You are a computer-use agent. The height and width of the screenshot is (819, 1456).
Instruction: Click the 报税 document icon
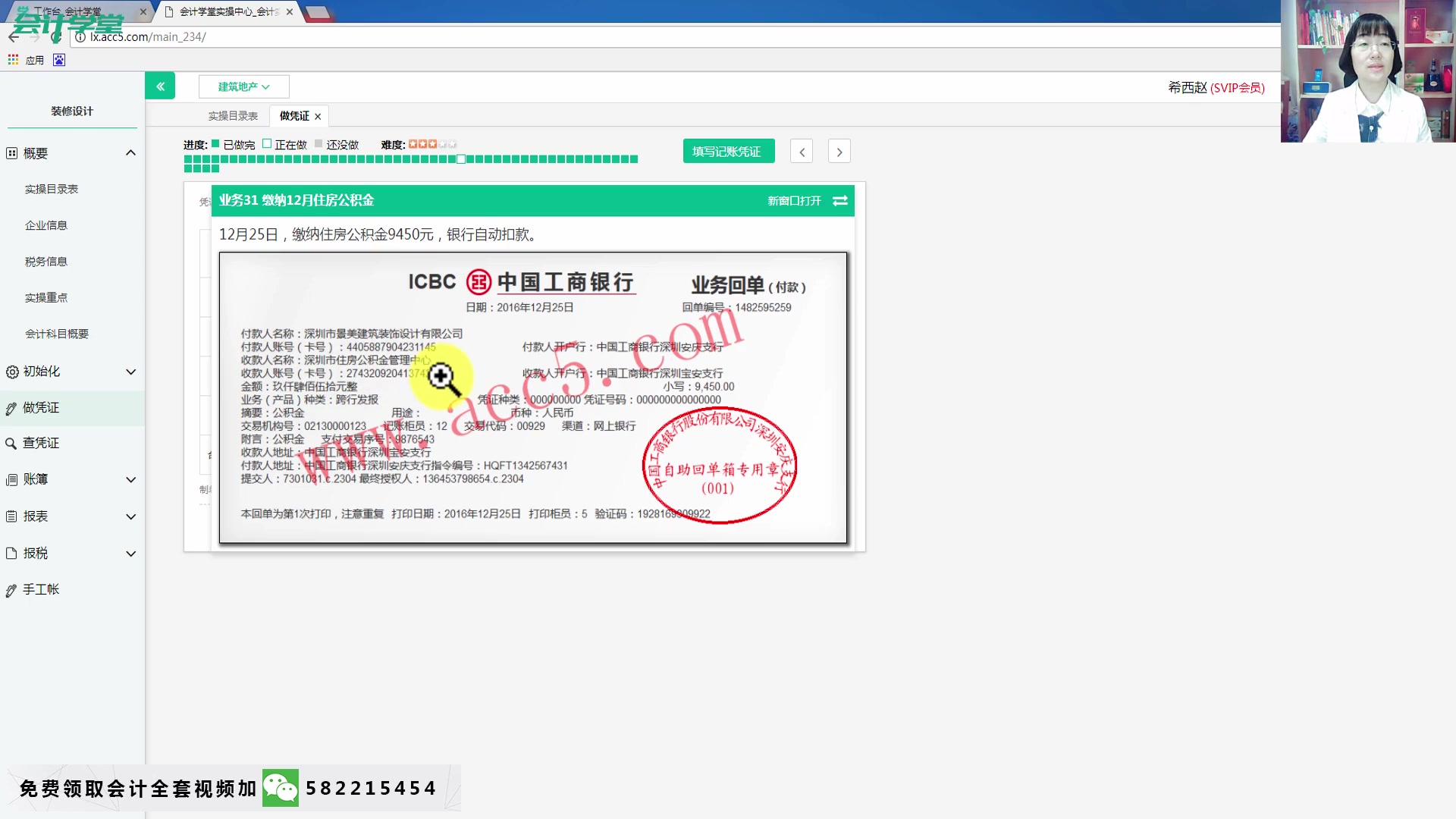(11, 554)
